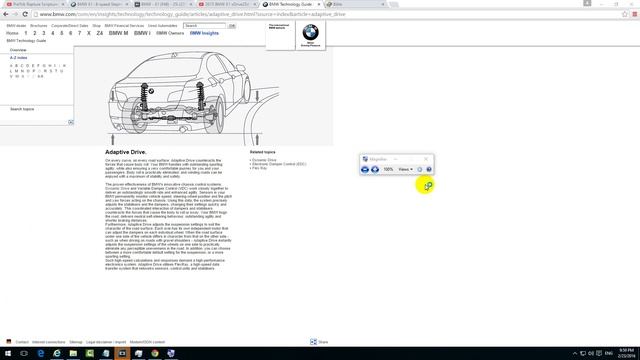
Task: Zoom in with the Magnifier plus button
Action: pos(375,169)
